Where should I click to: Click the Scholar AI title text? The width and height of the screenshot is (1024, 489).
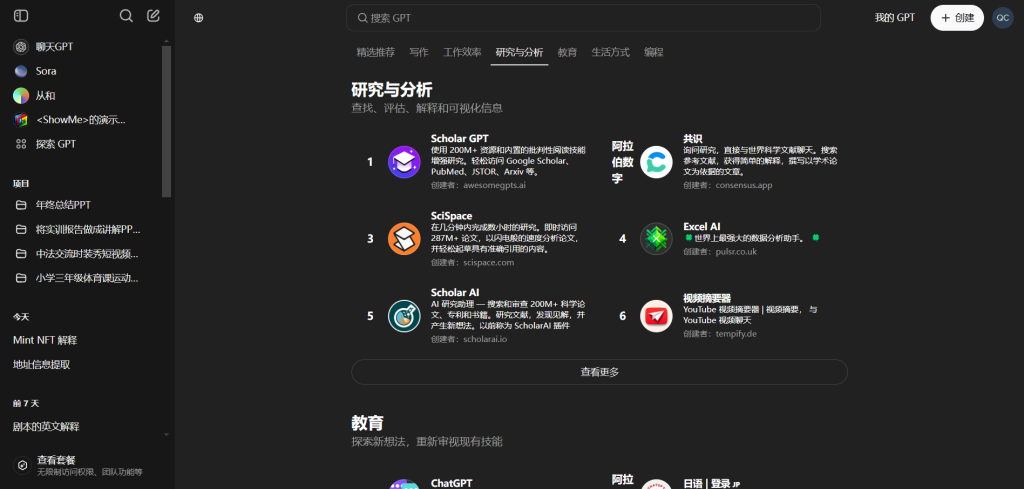point(455,292)
